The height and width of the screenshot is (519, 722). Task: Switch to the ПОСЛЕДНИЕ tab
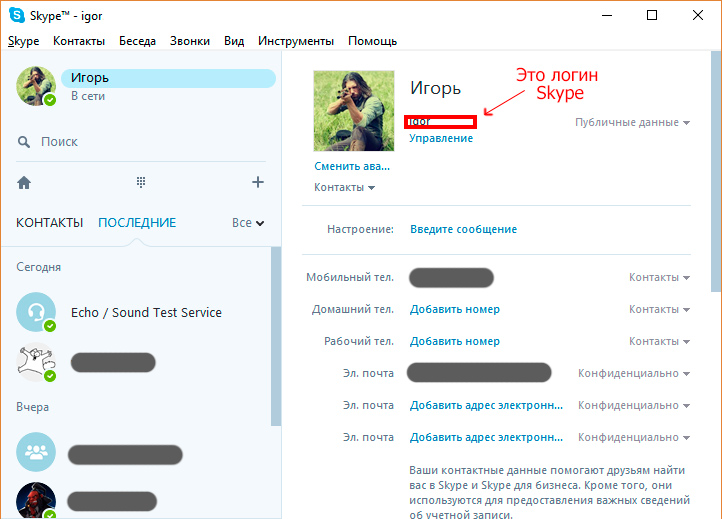(x=137, y=223)
